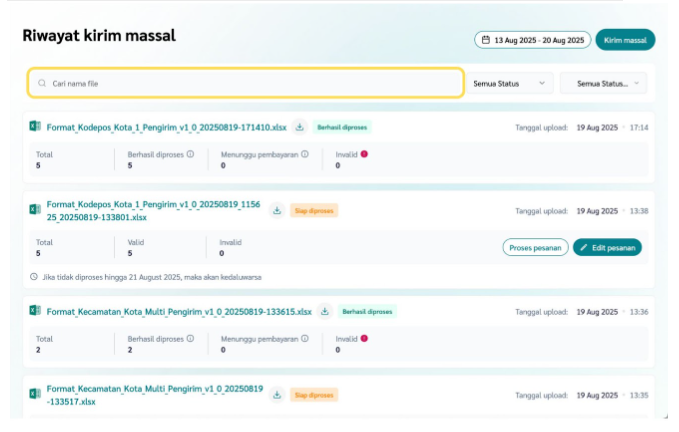
Task: Open the 'Semua Status' dropdown next to search
Action: pos(511,83)
